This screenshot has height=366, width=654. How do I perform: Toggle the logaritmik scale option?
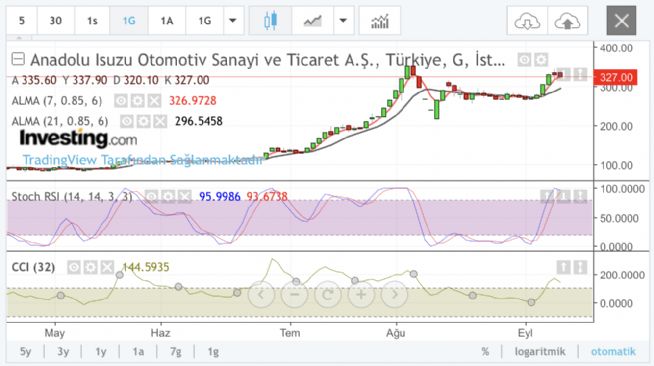[x=540, y=351]
